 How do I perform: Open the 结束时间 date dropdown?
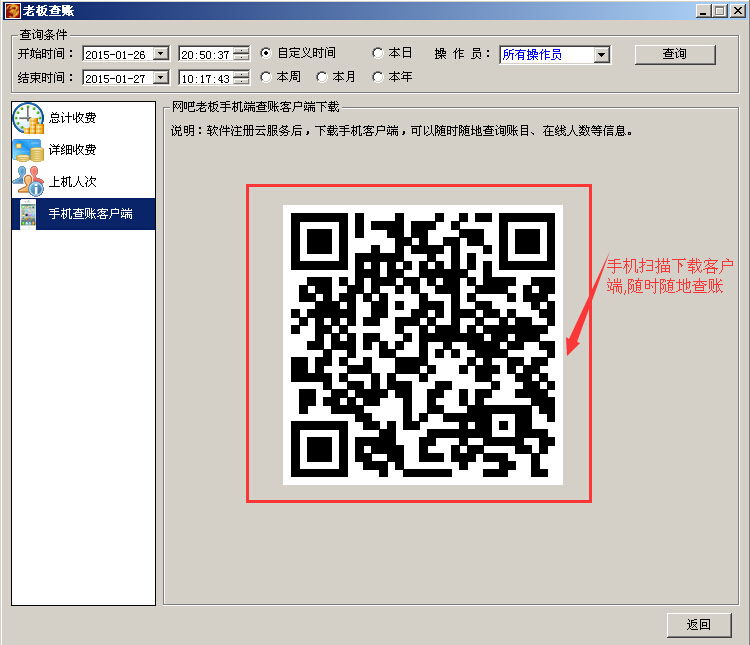161,78
